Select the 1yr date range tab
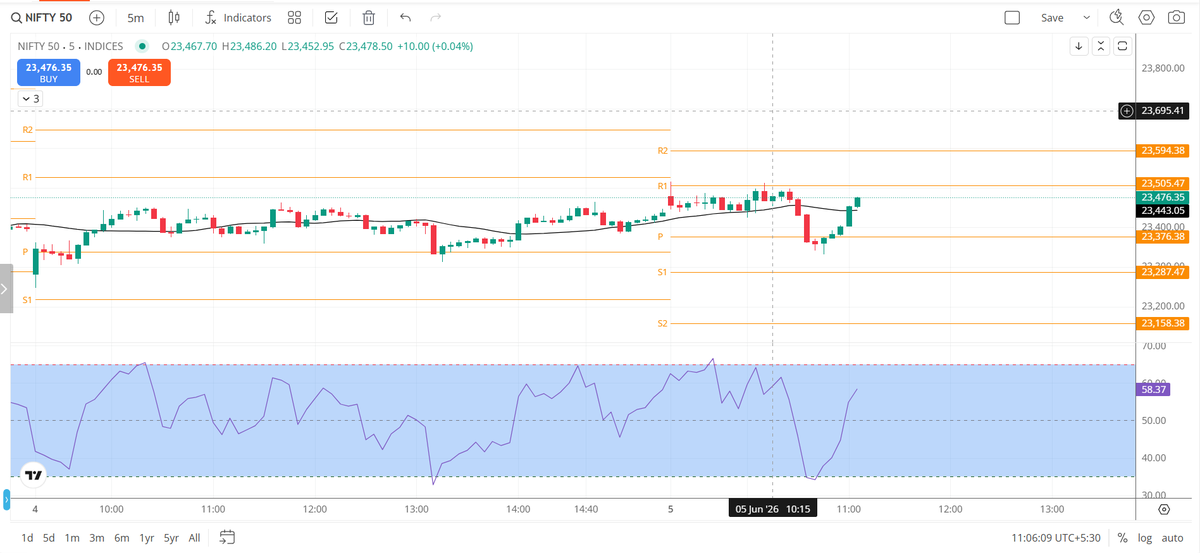This screenshot has width=1200, height=553. tap(147, 537)
